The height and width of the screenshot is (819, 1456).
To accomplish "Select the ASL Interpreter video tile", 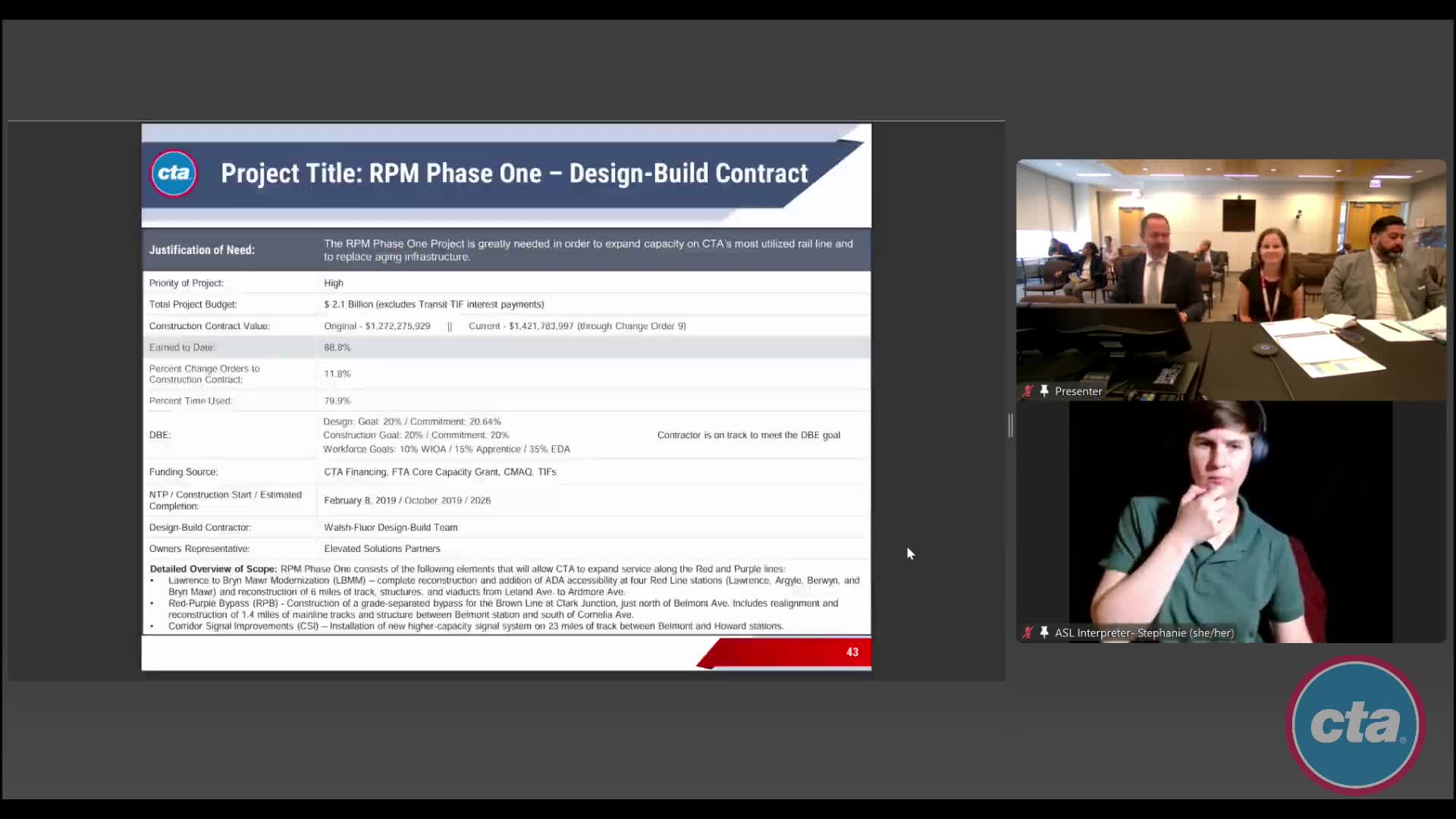I will tap(1230, 522).
